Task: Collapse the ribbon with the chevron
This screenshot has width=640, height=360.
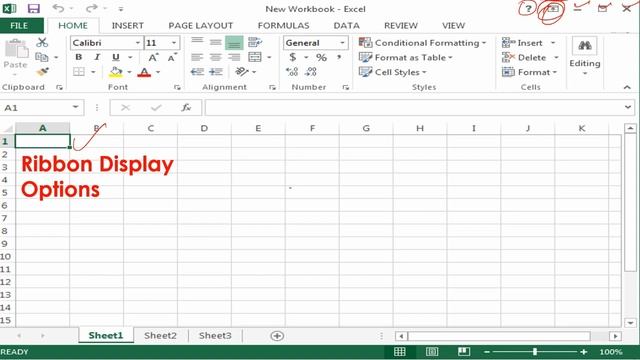Action: (627, 87)
